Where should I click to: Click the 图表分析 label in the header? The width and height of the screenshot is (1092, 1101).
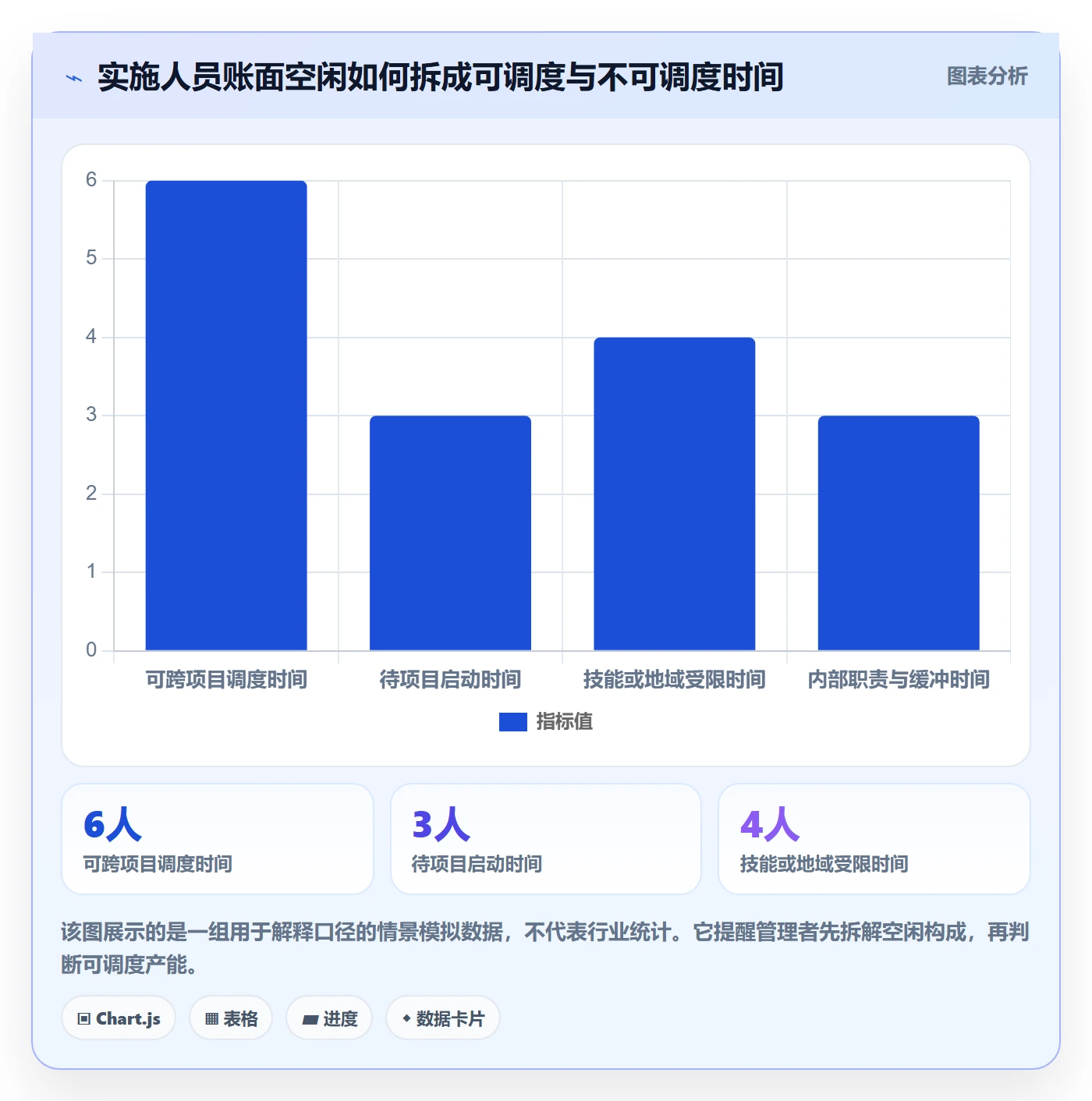pyautogui.click(x=987, y=76)
